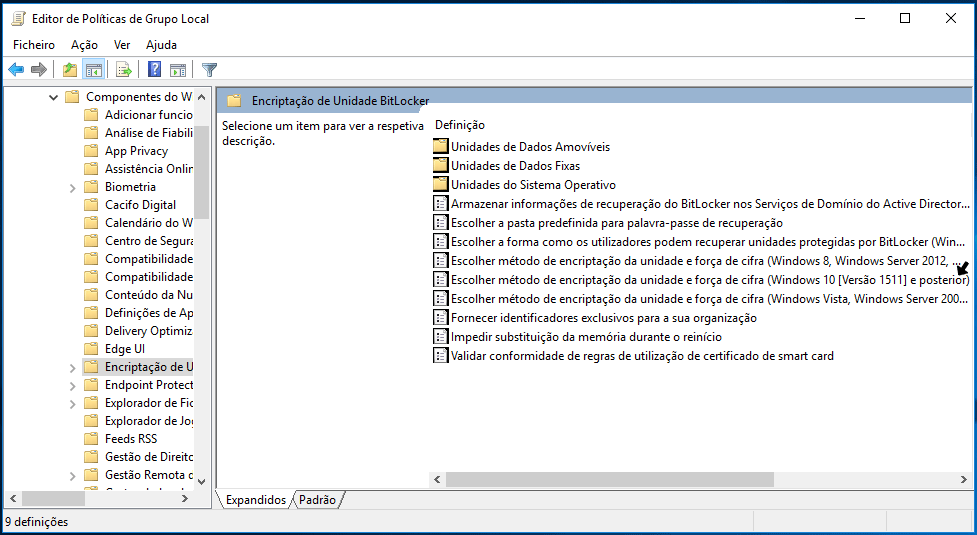Click folder icon of Unidades de Dados Fixas

(x=441, y=166)
